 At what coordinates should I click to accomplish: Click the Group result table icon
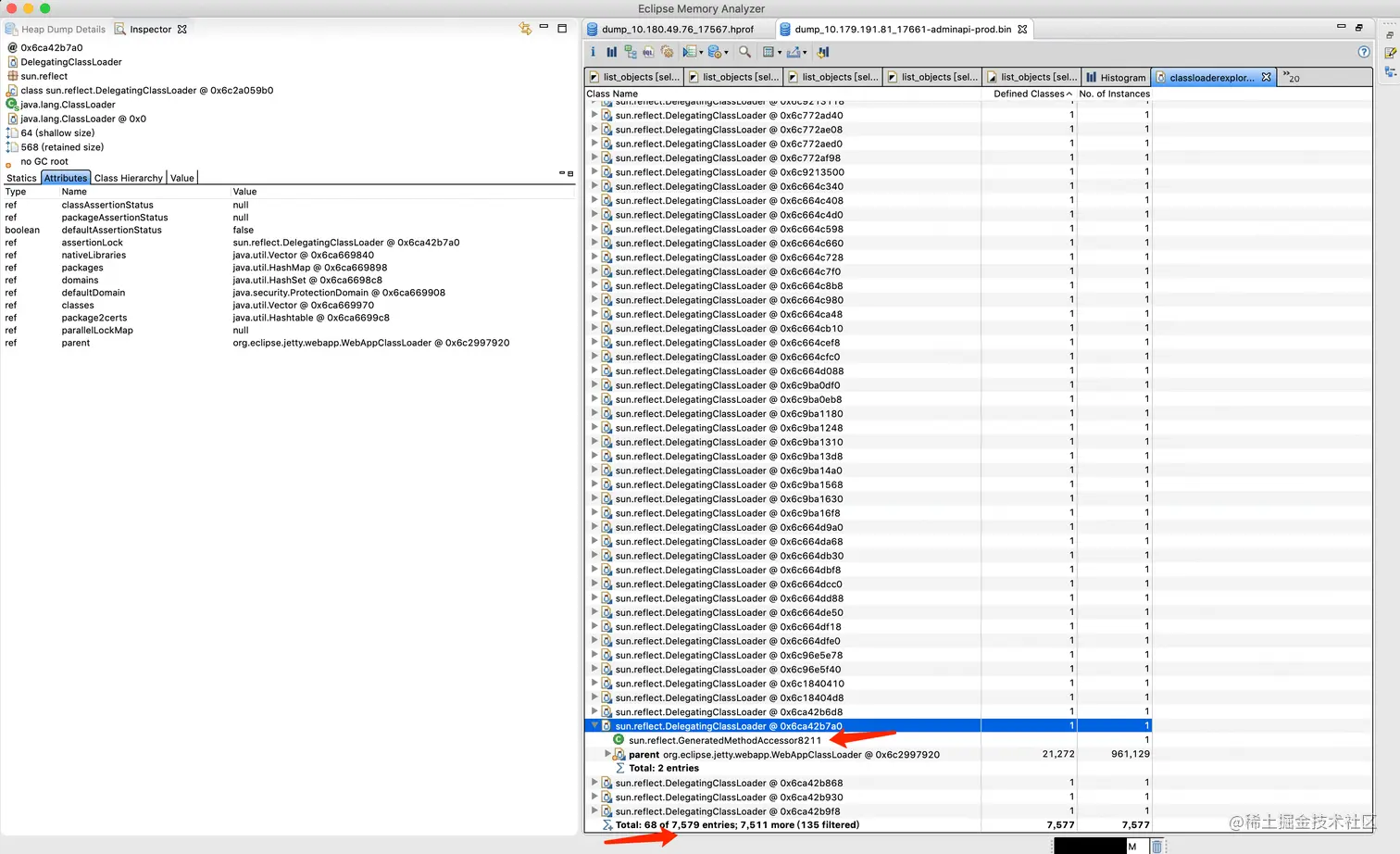tap(769, 52)
